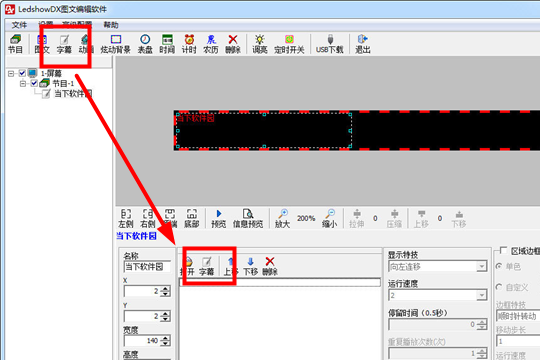Click the blue 下移 arrow in lower toolbar
The image size is (540, 360).
[250, 266]
